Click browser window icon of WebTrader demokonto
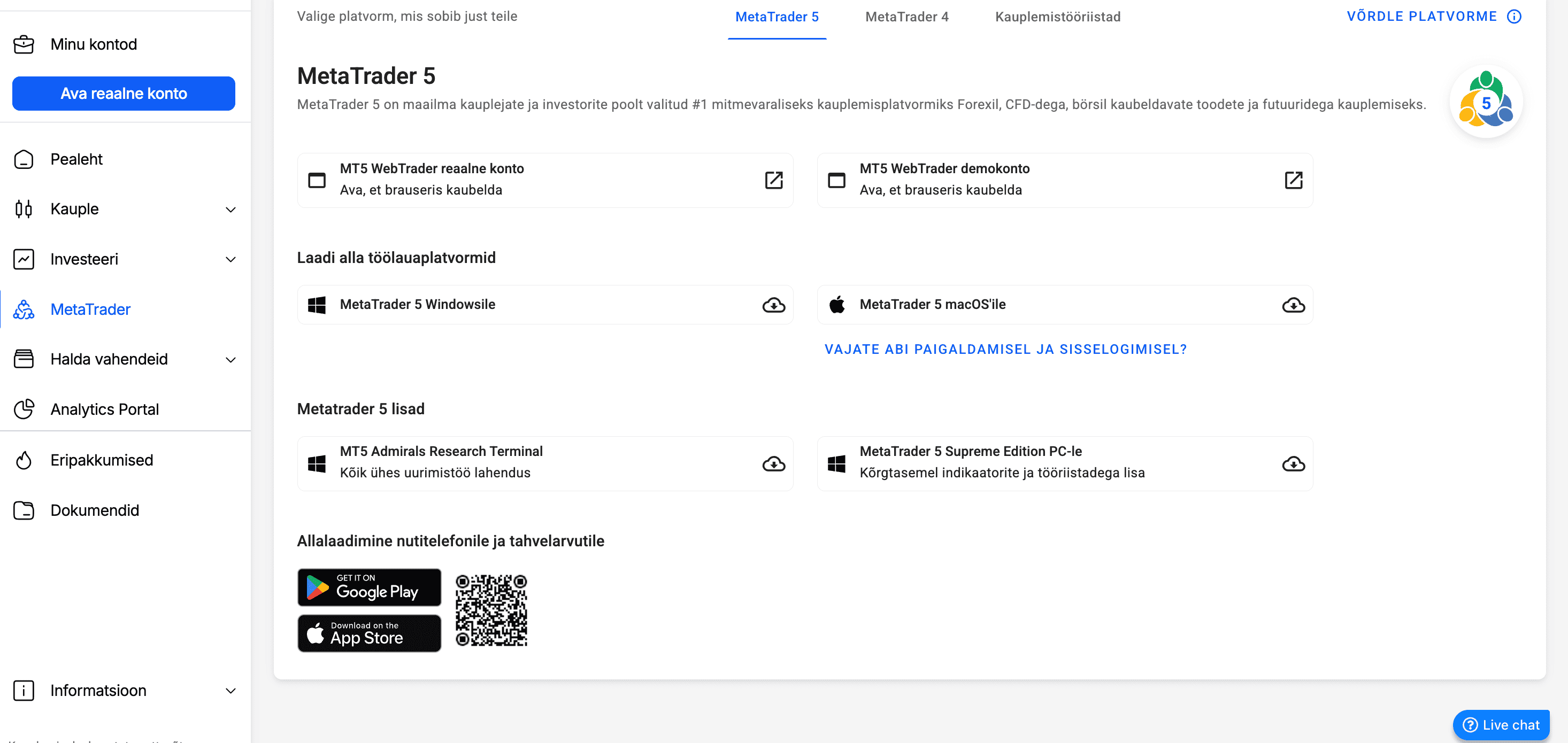1568x743 pixels. pyautogui.click(x=837, y=180)
